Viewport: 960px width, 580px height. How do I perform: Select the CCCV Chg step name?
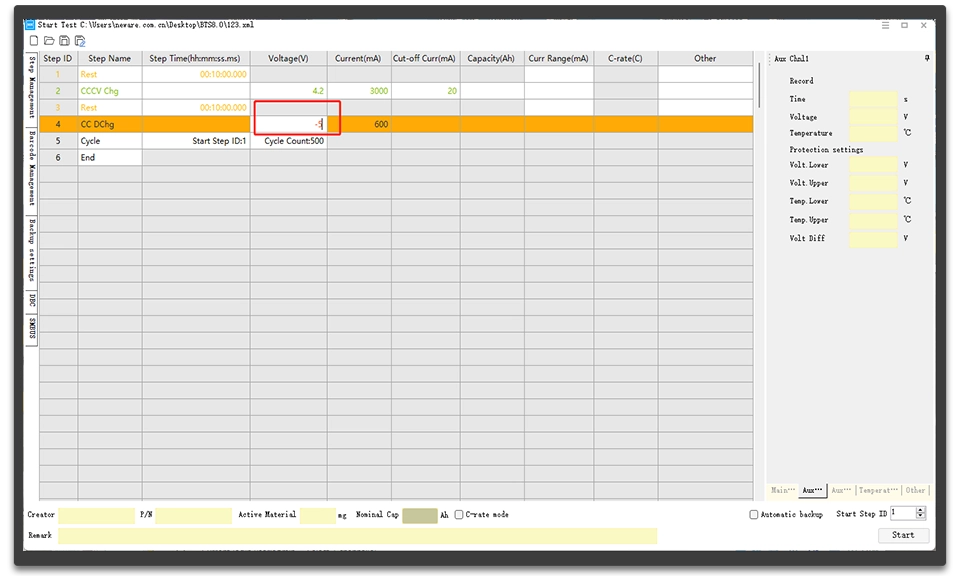point(110,91)
